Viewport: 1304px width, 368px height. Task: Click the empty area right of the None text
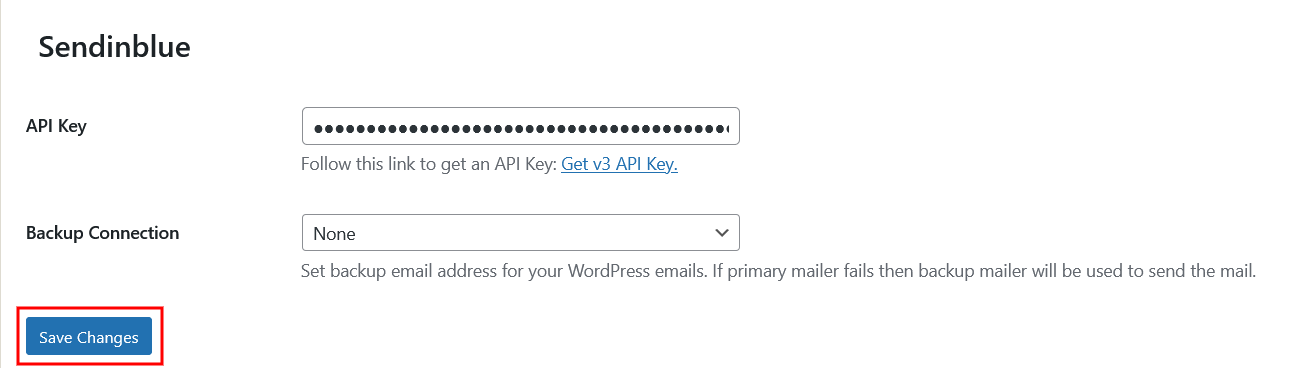click(530, 233)
